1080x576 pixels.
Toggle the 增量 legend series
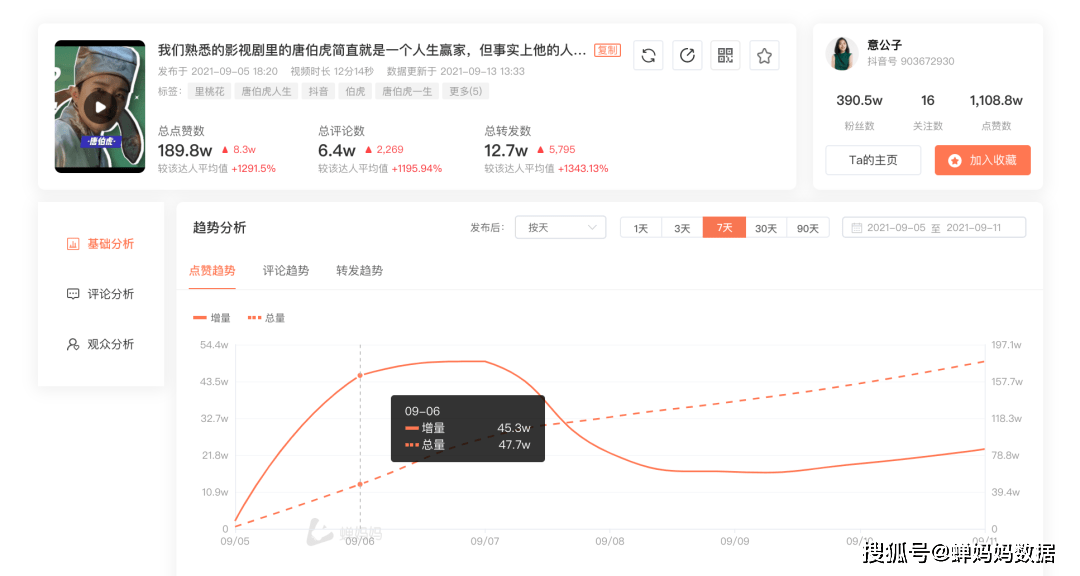pos(212,318)
